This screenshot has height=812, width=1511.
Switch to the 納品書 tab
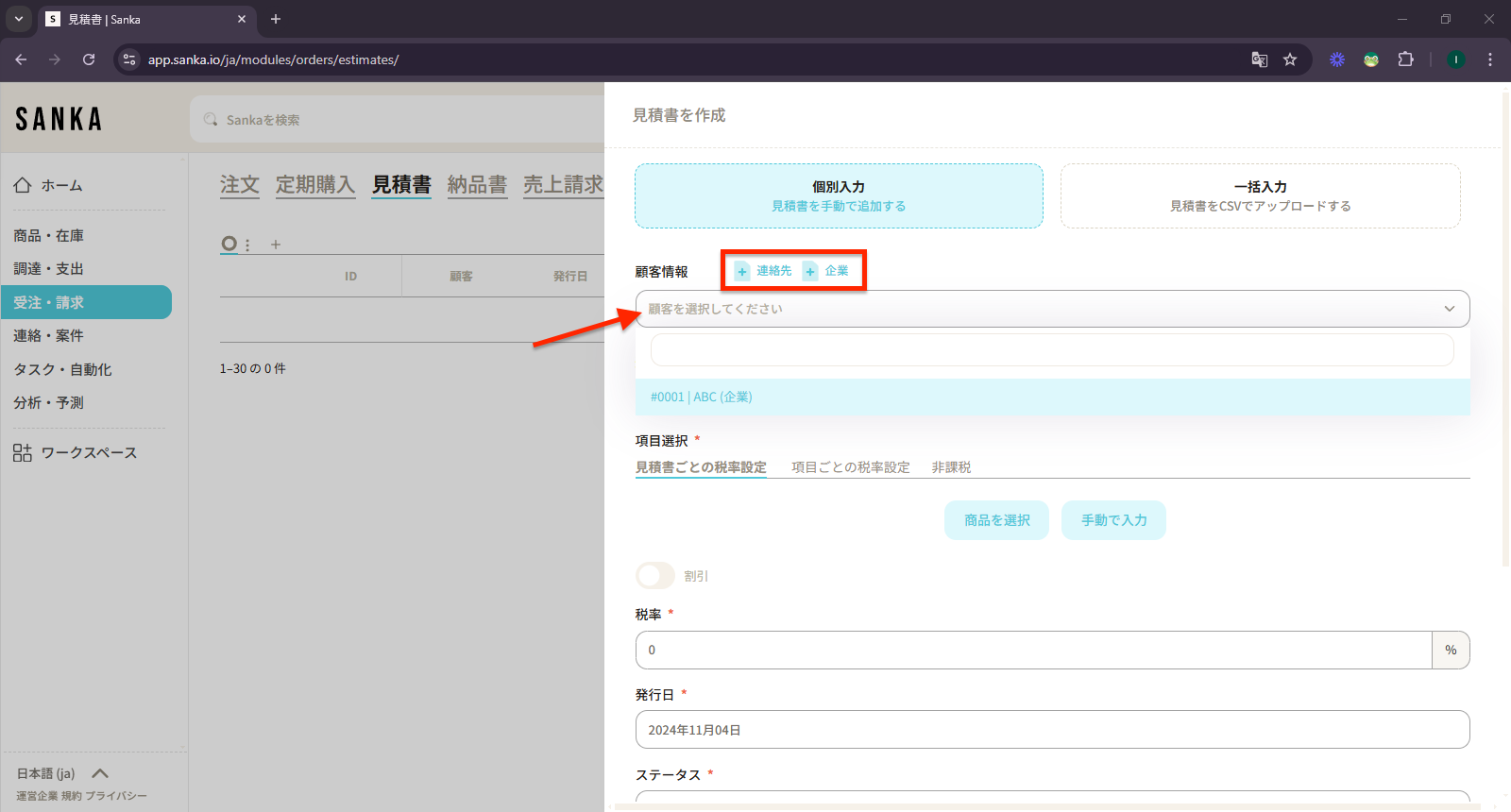477,185
